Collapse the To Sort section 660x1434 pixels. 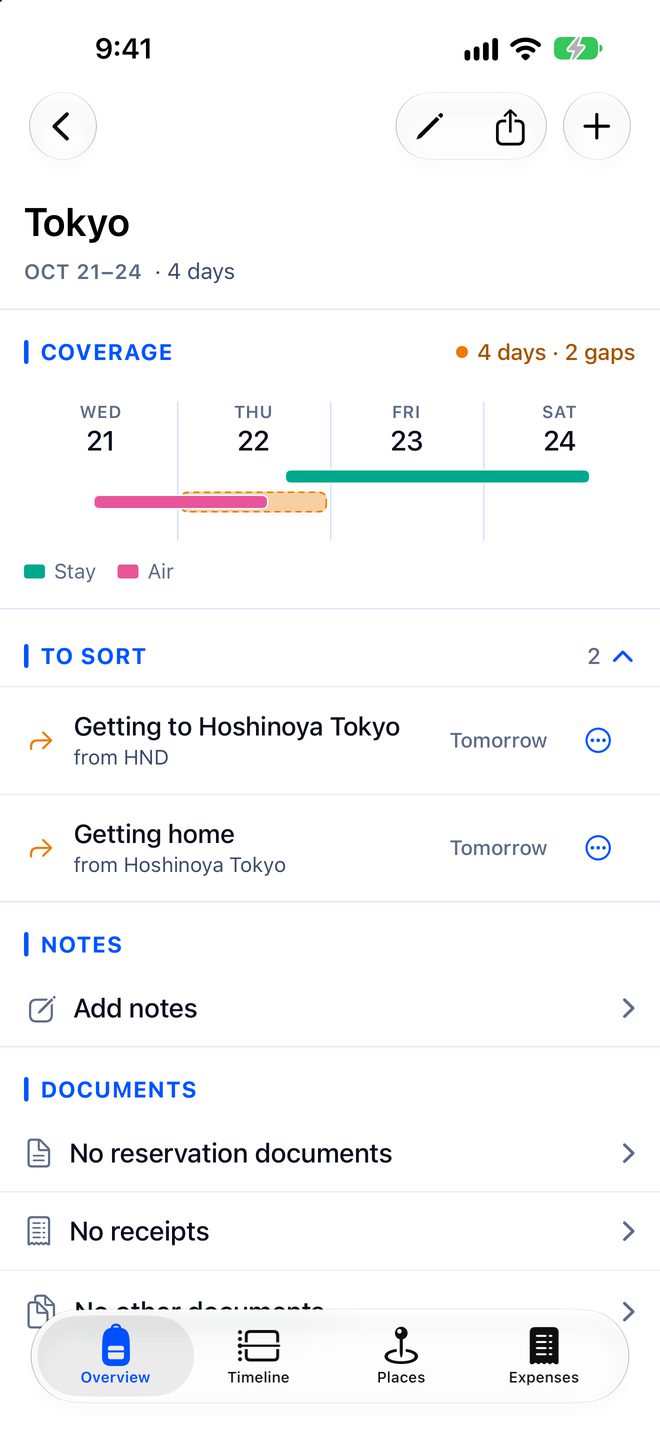(x=623, y=656)
